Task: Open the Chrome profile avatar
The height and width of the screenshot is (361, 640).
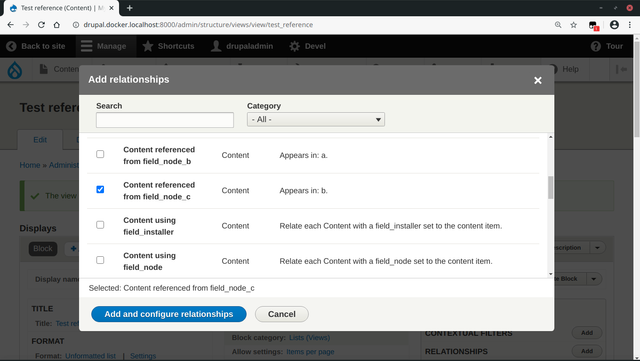Action: (614, 25)
